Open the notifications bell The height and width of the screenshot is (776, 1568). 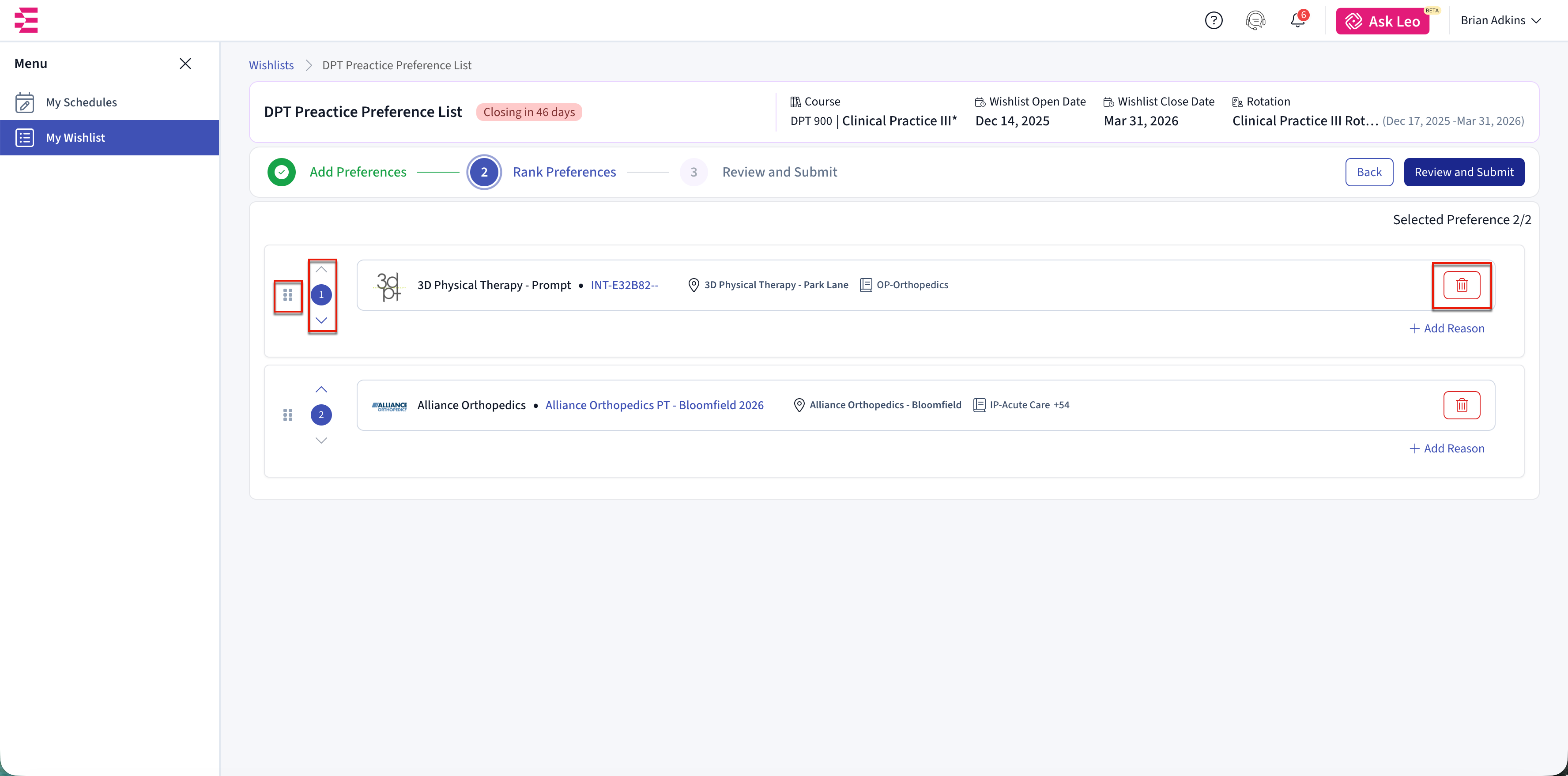1297,21
